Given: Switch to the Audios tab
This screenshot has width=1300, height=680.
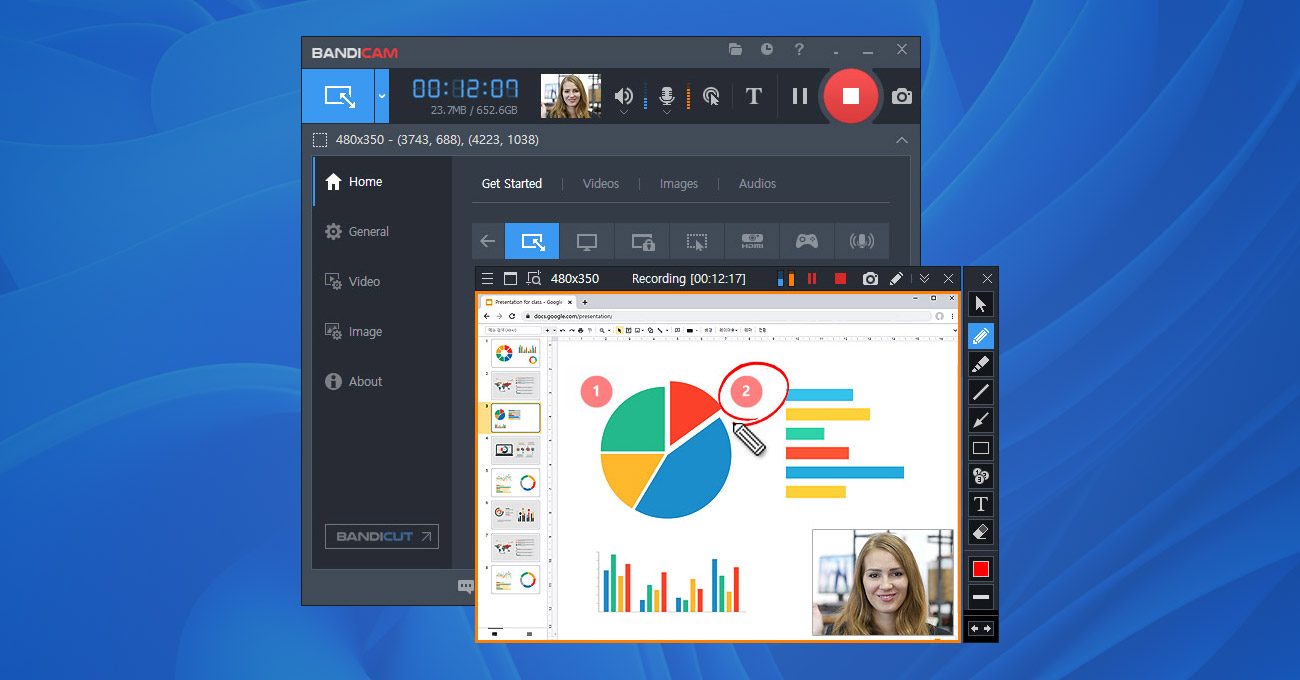Looking at the screenshot, I should (757, 184).
